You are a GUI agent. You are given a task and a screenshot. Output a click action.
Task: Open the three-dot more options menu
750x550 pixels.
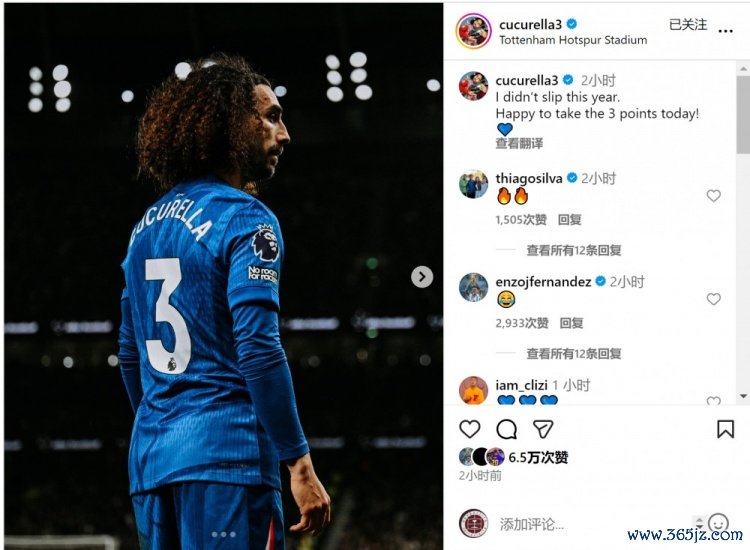tap(725, 31)
